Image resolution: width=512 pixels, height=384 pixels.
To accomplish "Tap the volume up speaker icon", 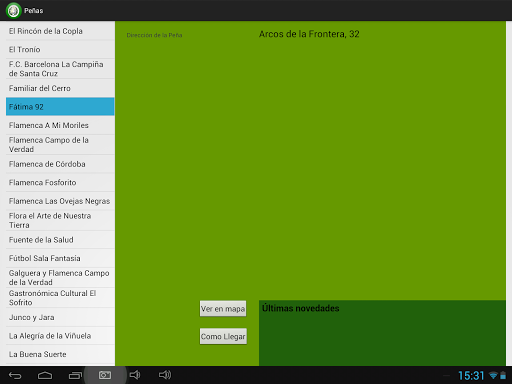I will click(165, 375).
